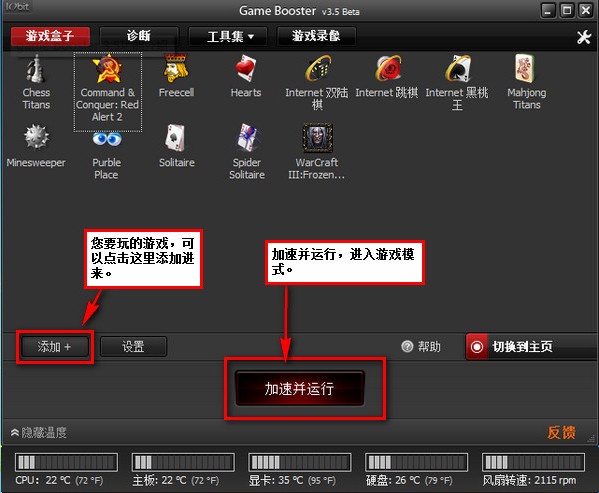Select the Spider Solitaire game icon
Viewport: 599px width, 493px height.
click(248, 138)
